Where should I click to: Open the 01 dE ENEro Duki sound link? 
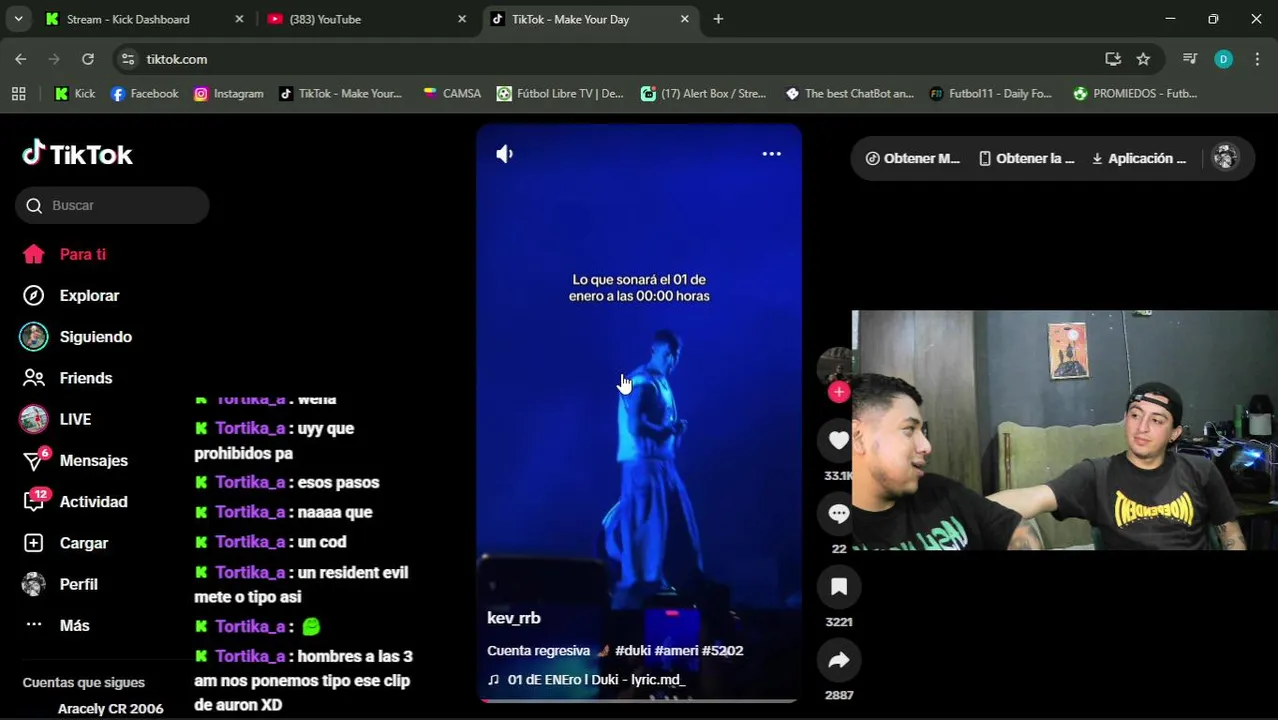pos(586,679)
